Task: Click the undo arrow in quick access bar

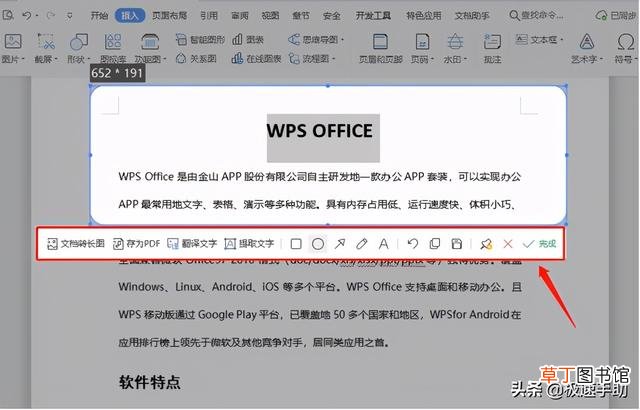Action: click(x=27, y=16)
